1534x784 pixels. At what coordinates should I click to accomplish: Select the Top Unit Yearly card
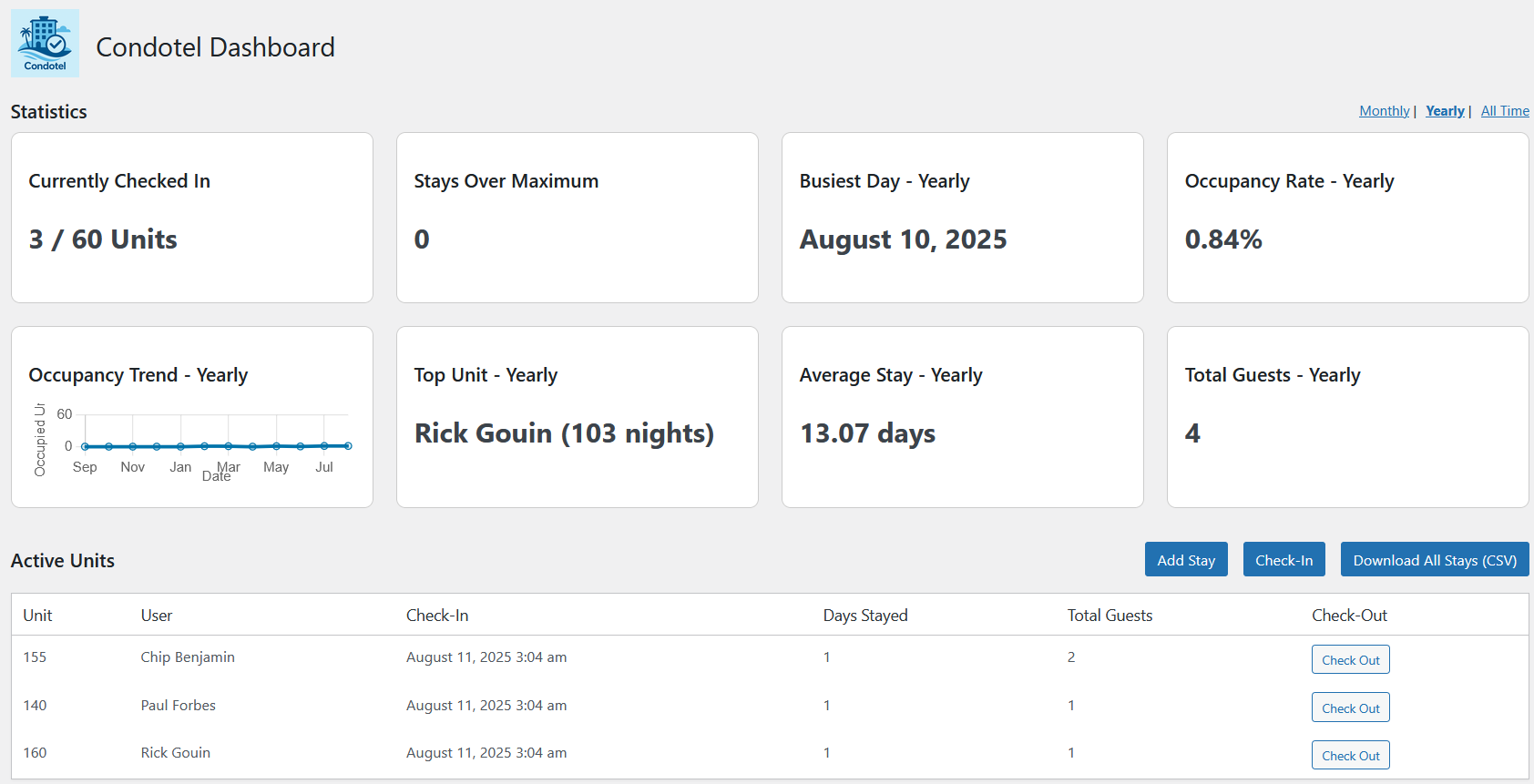[x=578, y=417]
